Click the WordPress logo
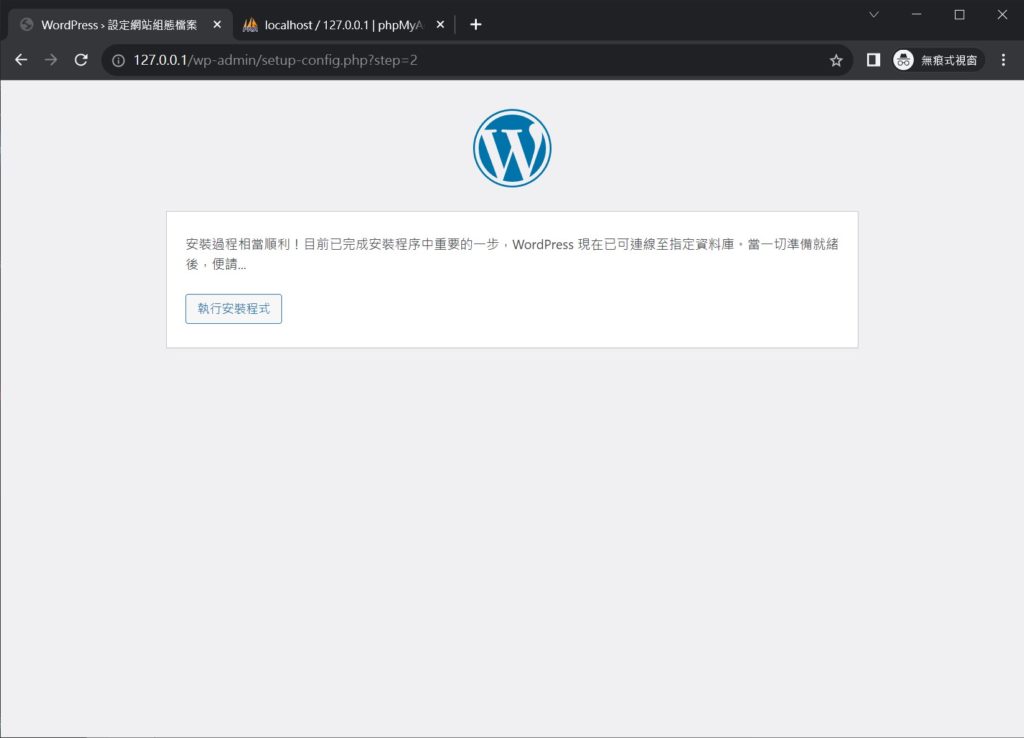 pyautogui.click(x=512, y=148)
